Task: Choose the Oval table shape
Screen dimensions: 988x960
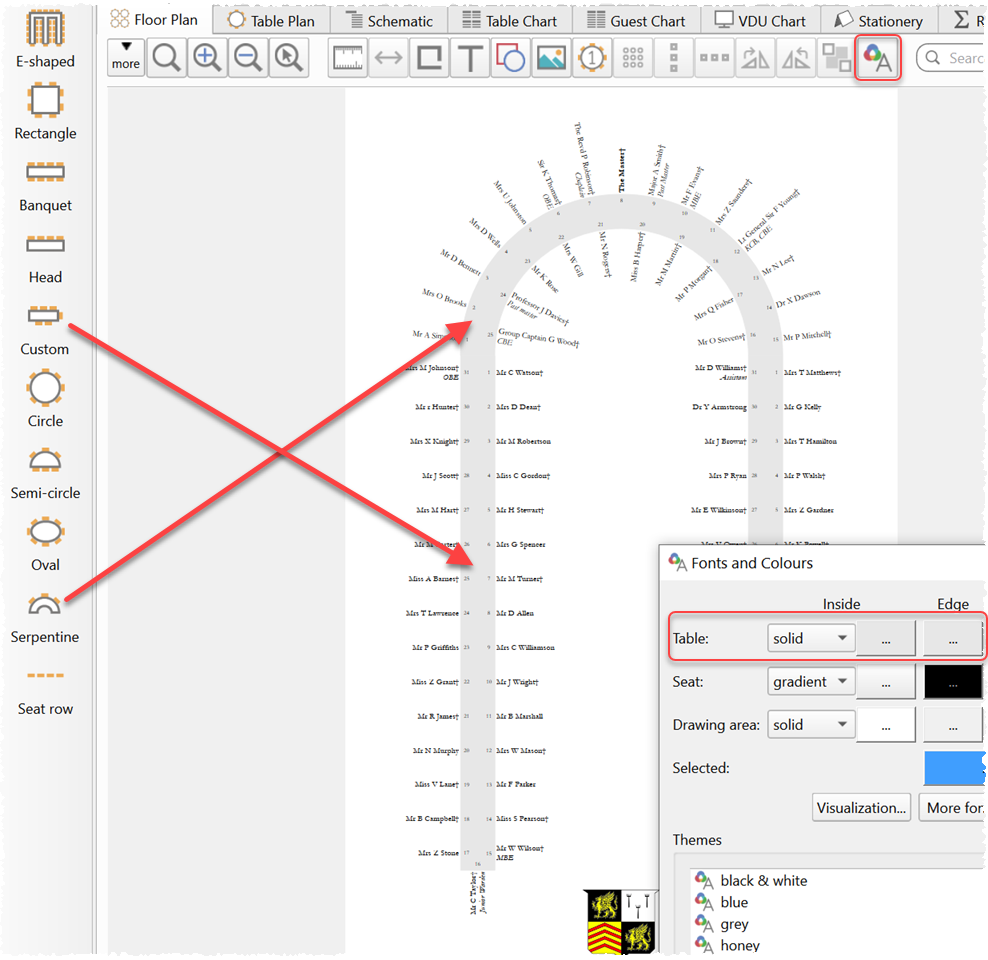Action: point(45,543)
